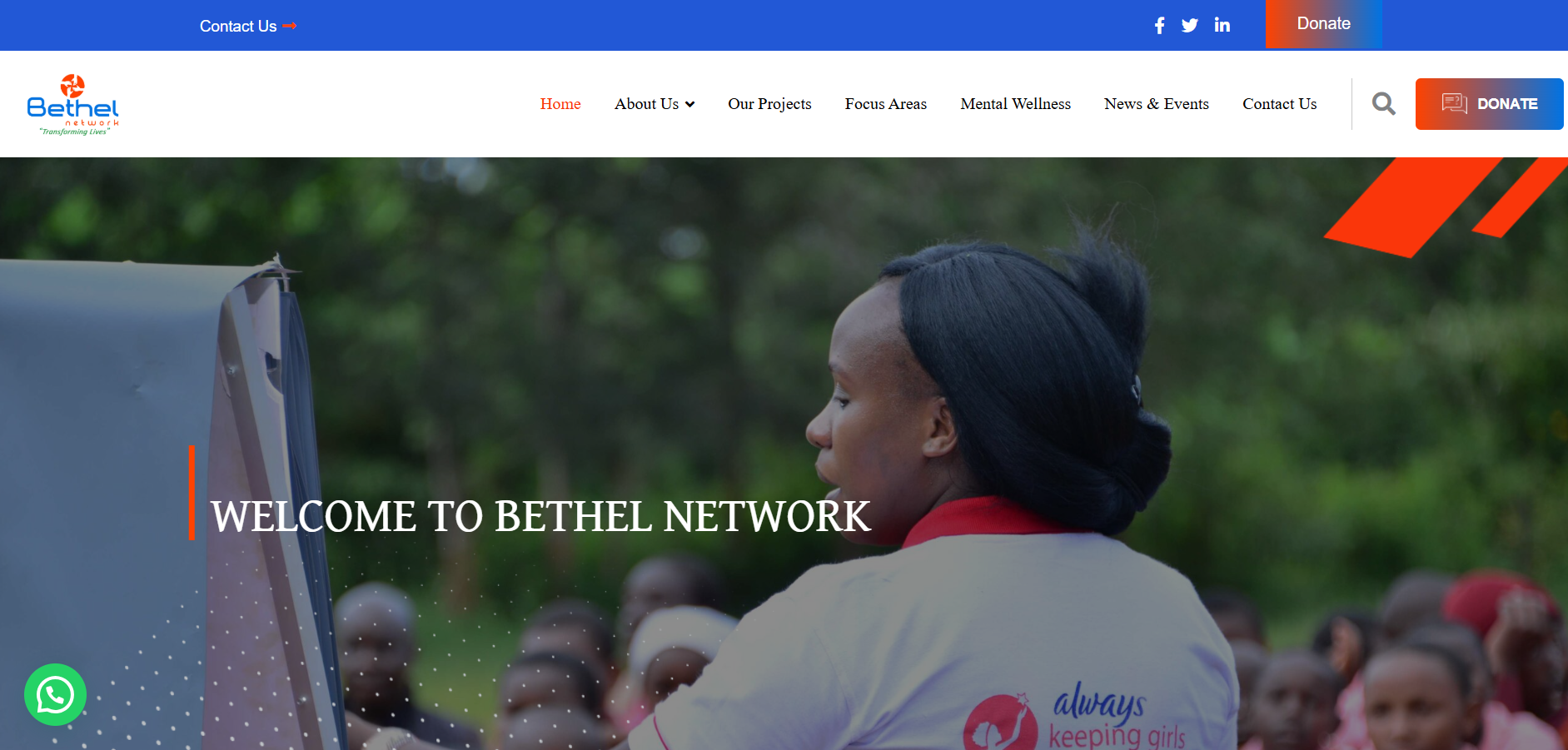Click Contact Us link in top bar
Screen dimensions: 1568x750
click(238, 26)
